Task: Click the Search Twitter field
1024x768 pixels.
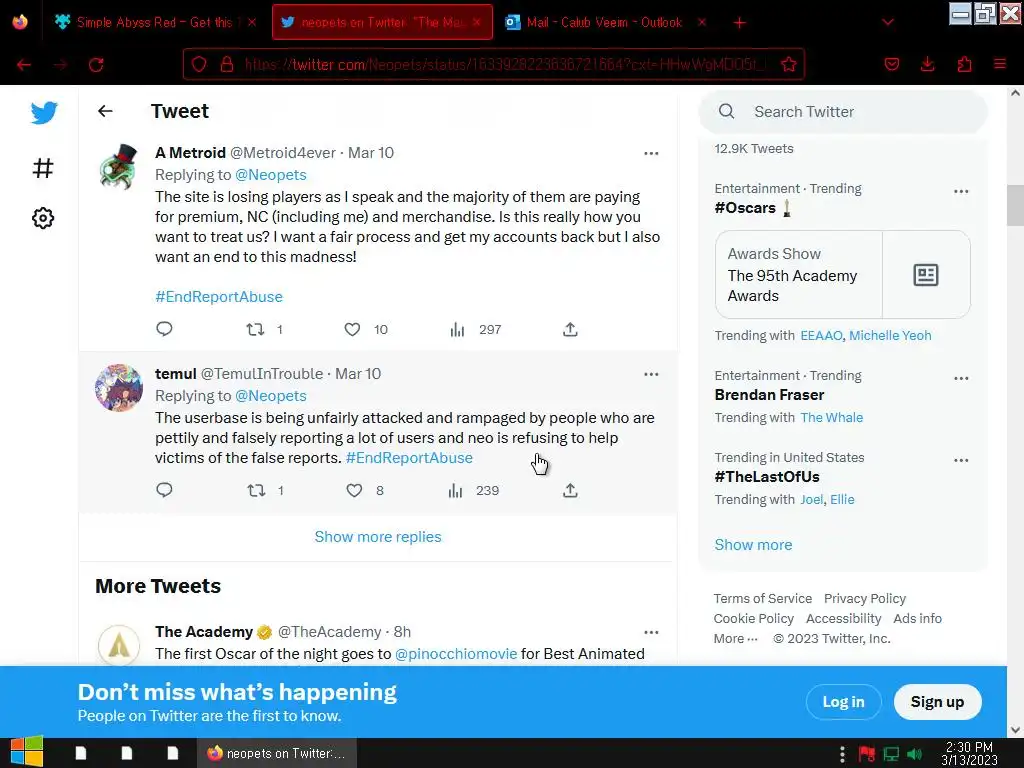Action: tap(843, 112)
